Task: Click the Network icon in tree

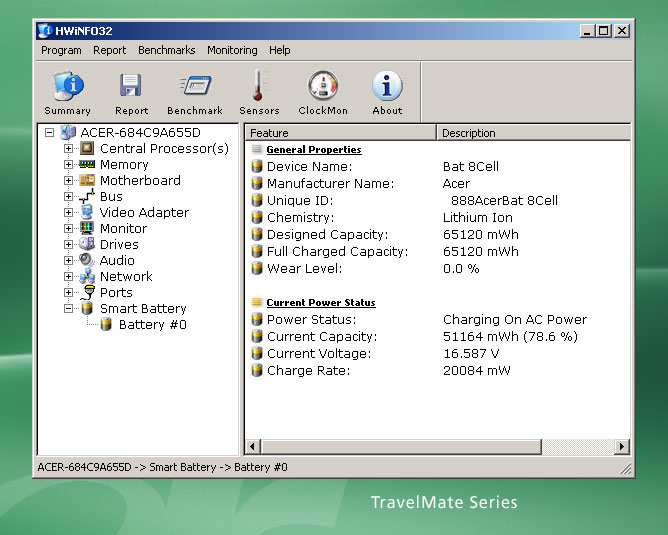Action: tap(87, 276)
